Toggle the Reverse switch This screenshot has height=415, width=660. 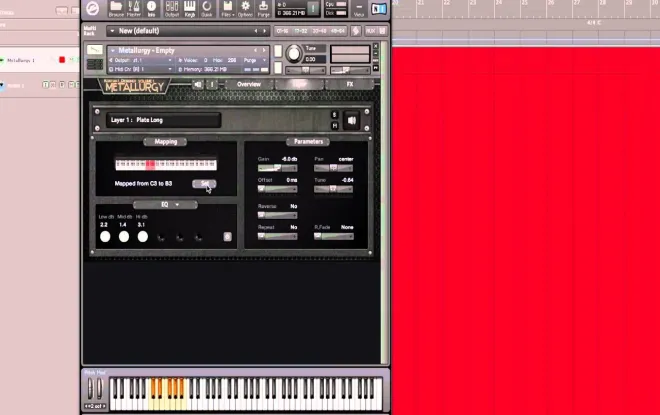[277, 215]
